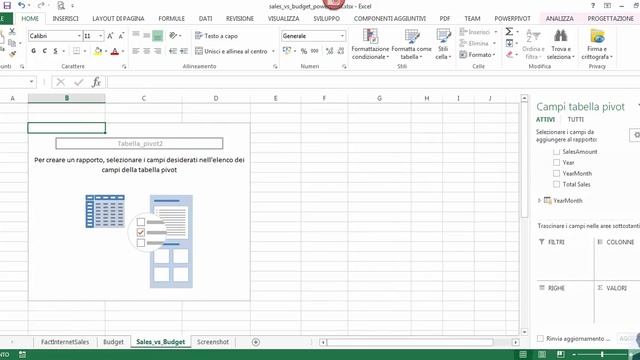Viewport: 640px width, 360px height.
Task: Open Formattazione condizionale menu
Action: 371,44
